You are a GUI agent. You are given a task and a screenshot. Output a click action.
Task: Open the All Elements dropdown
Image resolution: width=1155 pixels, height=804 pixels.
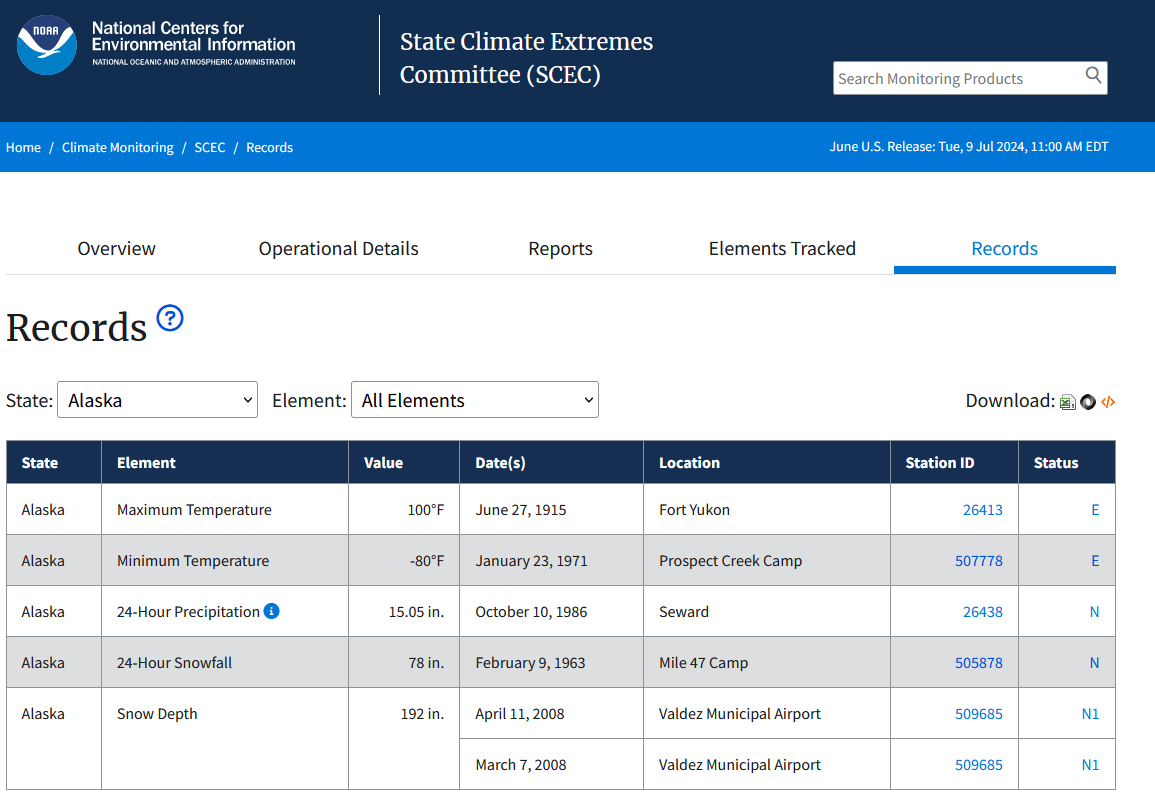[475, 399]
